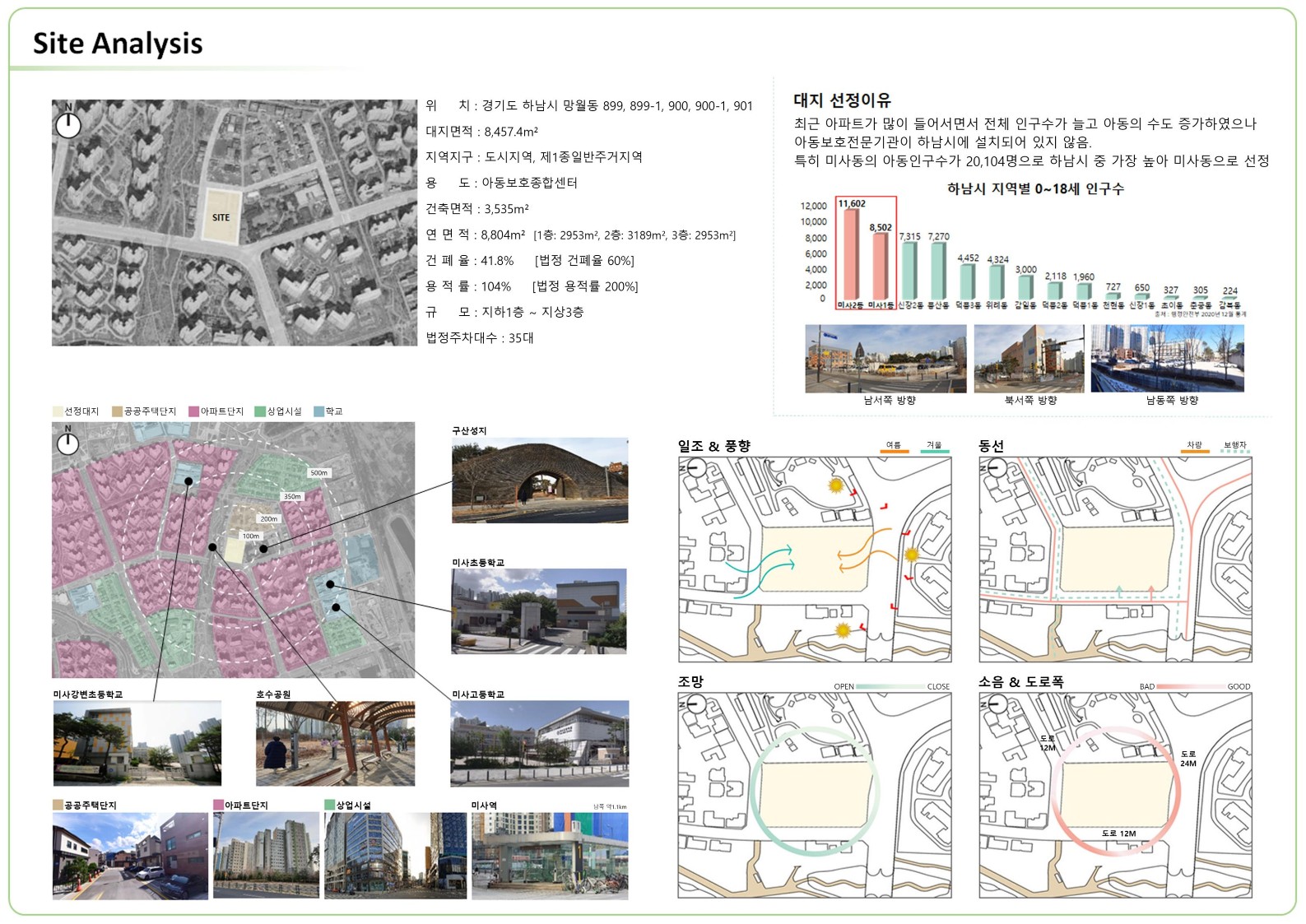Click the '법정주차대수 : 35대' line
The height and width of the screenshot is (924, 1306).
(x=480, y=338)
